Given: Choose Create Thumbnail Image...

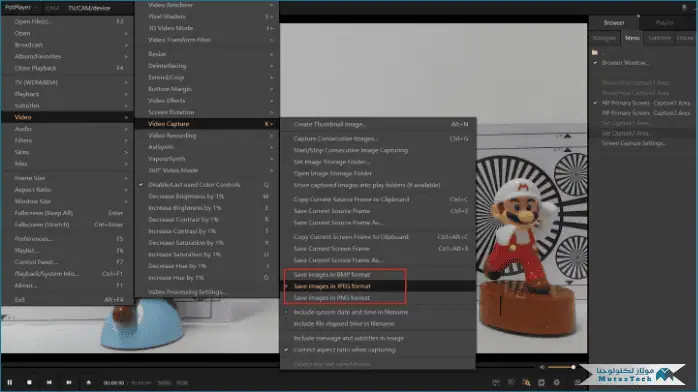Looking at the screenshot, I should coord(378,124).
